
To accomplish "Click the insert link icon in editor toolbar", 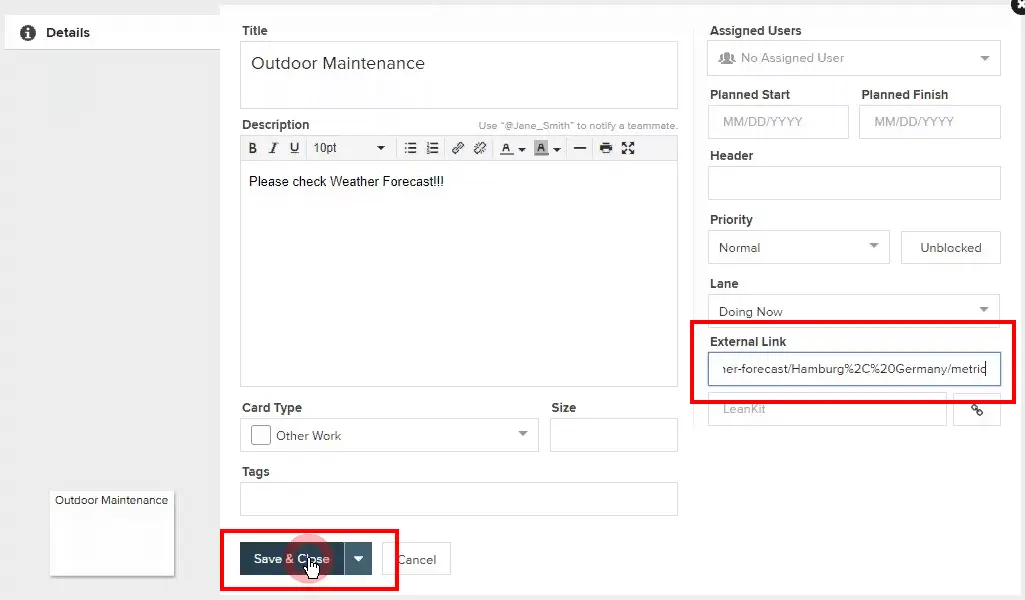I will pos(458,148).
